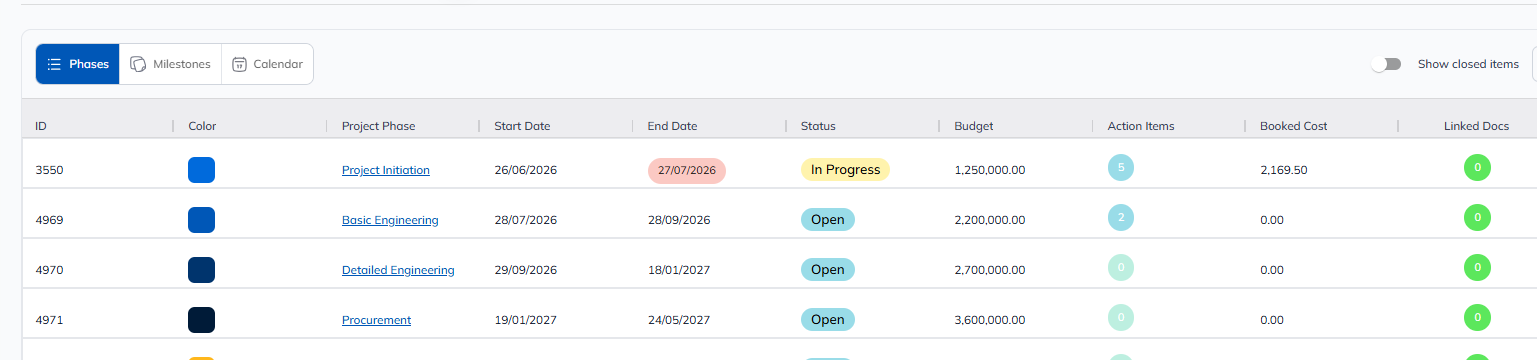The width and height of the screenshot is (1537, 360).
Task: Click budget value 2,200,000.00
Action: pos(990,220)
